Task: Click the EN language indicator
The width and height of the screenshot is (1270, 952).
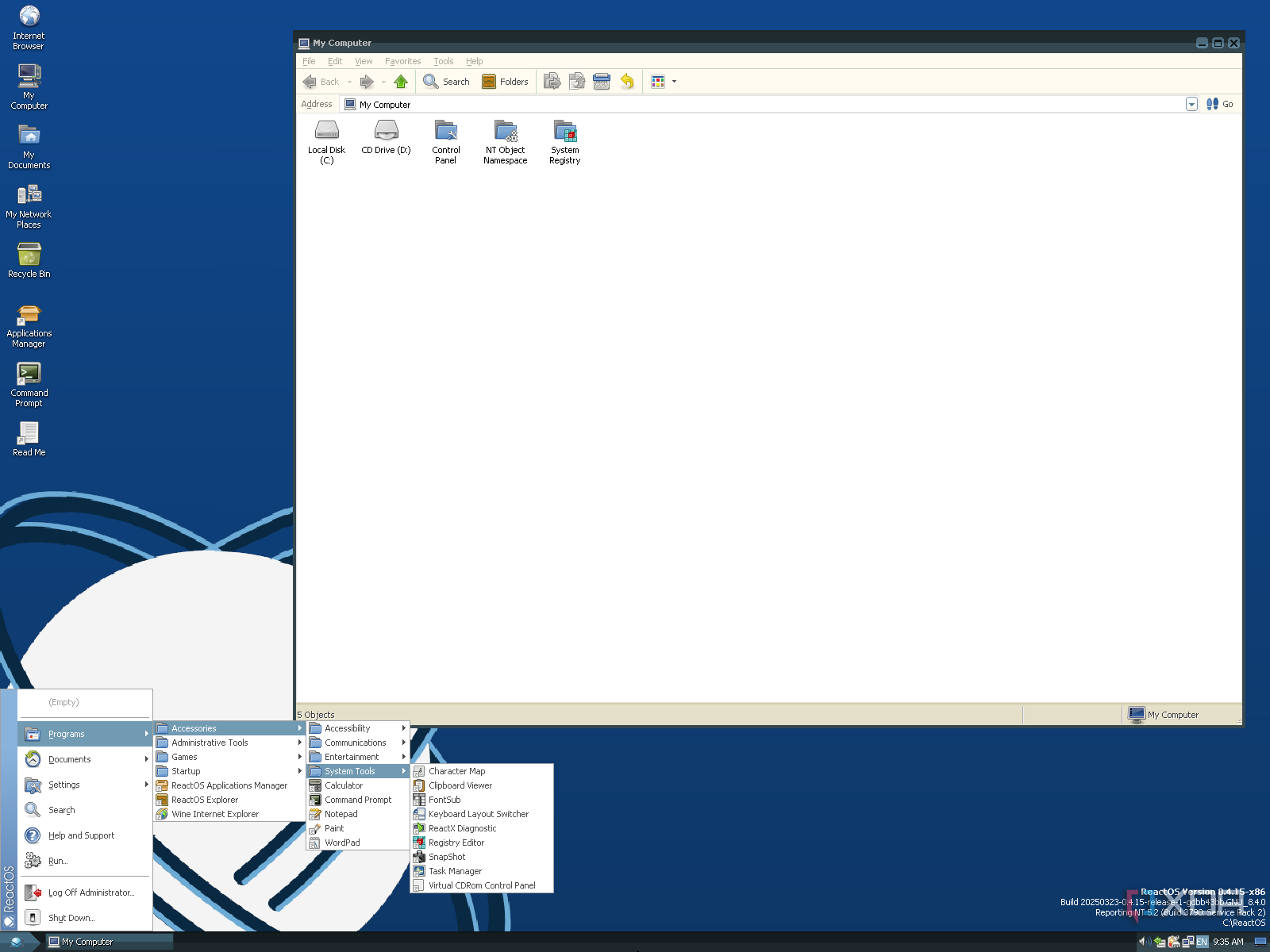Action: tap(1202, 942)
